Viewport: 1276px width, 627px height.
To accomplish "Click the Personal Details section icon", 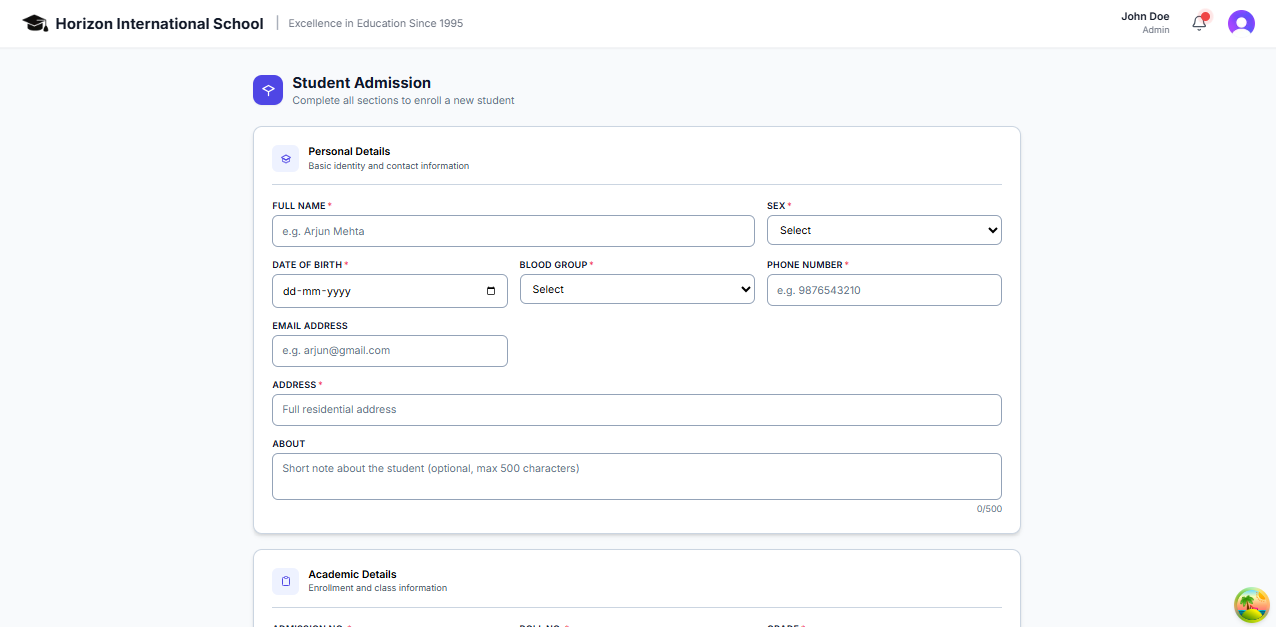I will click(x=285, y=158).
